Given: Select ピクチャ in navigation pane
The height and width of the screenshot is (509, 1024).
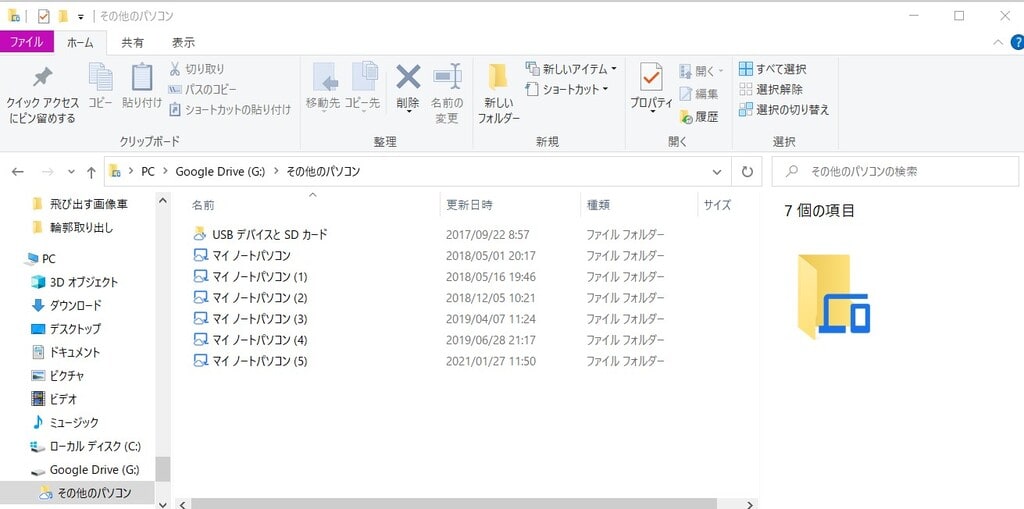Looking at the screenshot, I should click(57, 376).
